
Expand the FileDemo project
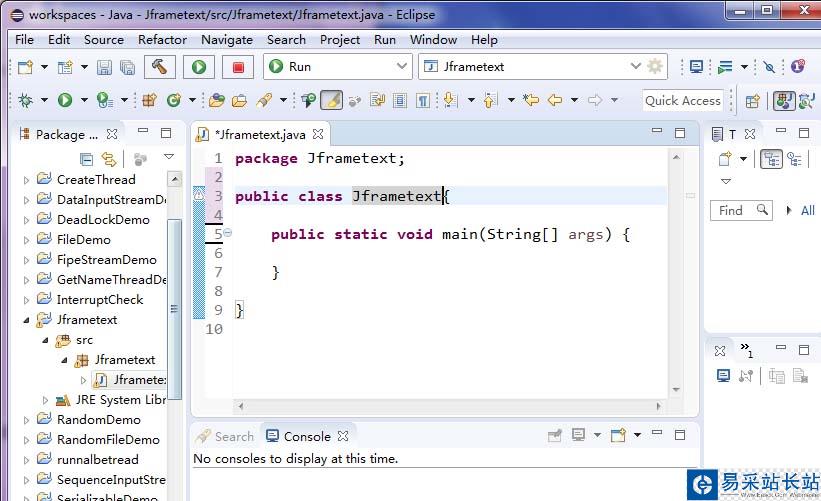(x=26, y=240)
